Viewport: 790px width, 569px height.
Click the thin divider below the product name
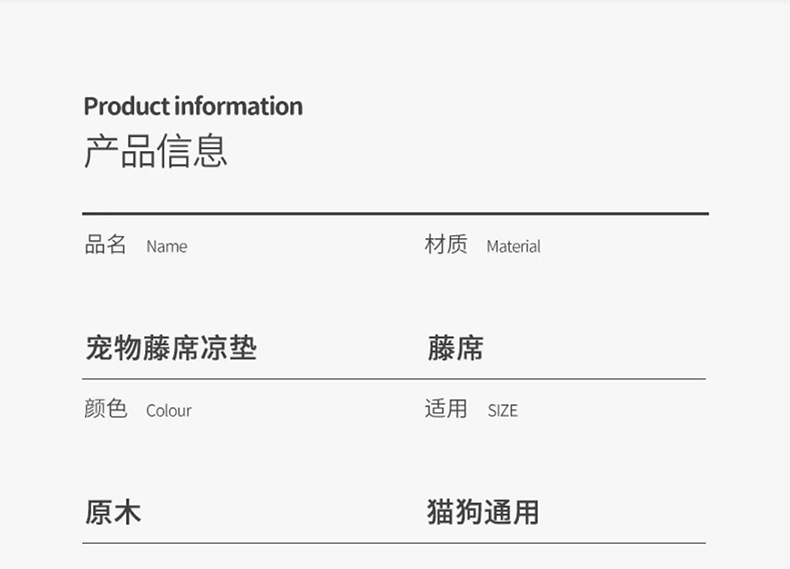(393, 379)
